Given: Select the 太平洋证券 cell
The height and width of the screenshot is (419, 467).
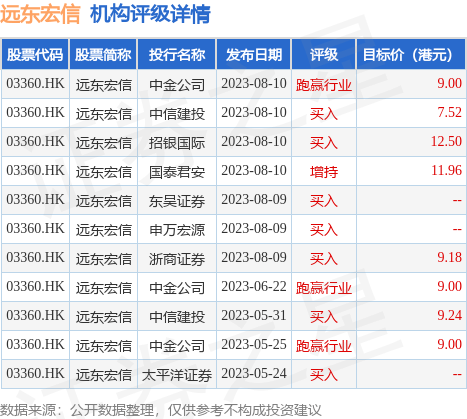Looking at the screenshot, I should click(177, 374).
